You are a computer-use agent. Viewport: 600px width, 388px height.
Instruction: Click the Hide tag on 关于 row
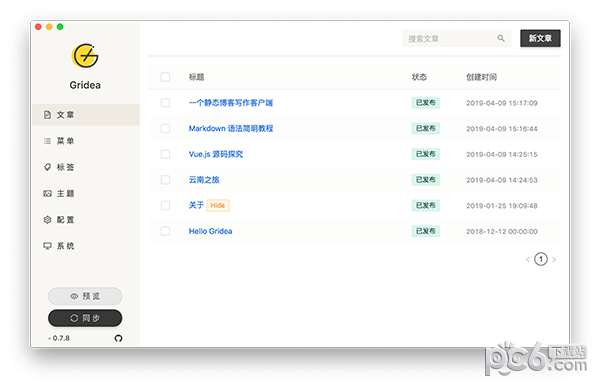(218, 205)
